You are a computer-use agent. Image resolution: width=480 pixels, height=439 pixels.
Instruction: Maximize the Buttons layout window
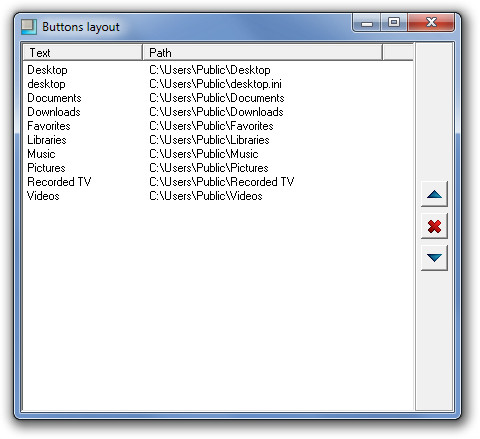(x=394, y=23)
